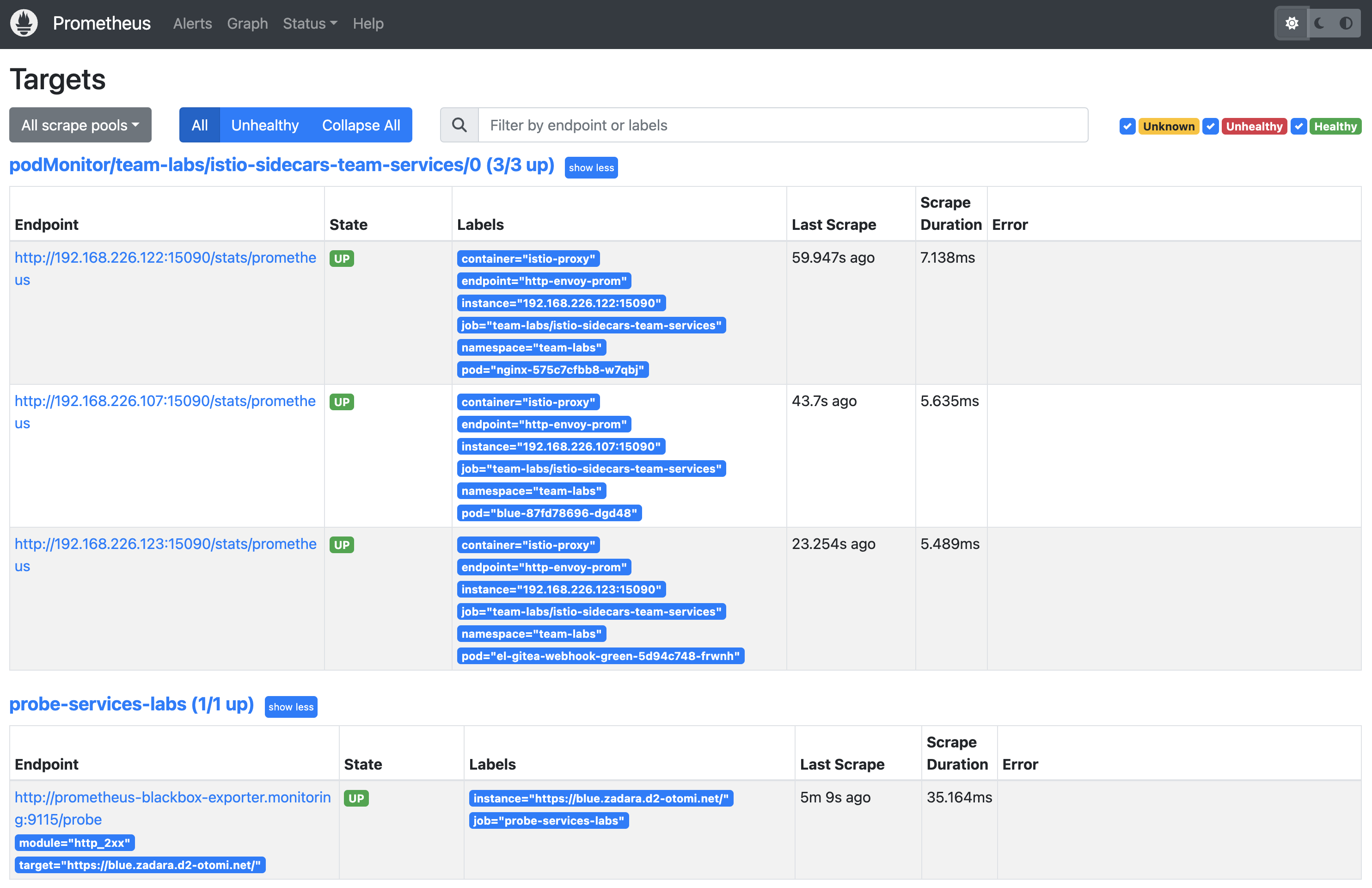Switch to light theme sun icon
This screenshot has height=888, width=1372.
click(1291, 23)
